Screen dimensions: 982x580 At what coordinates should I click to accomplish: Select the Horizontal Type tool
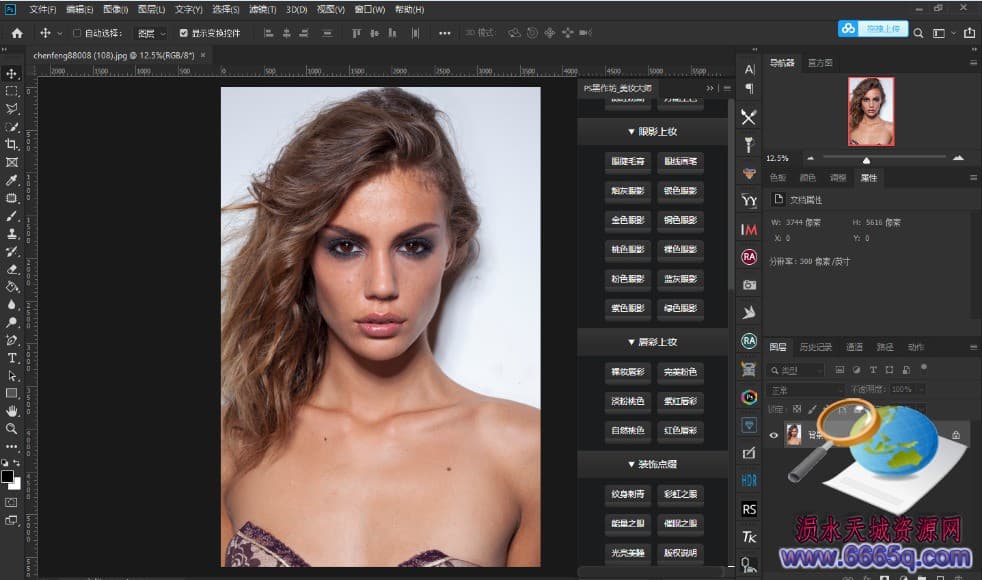(12, 358)
